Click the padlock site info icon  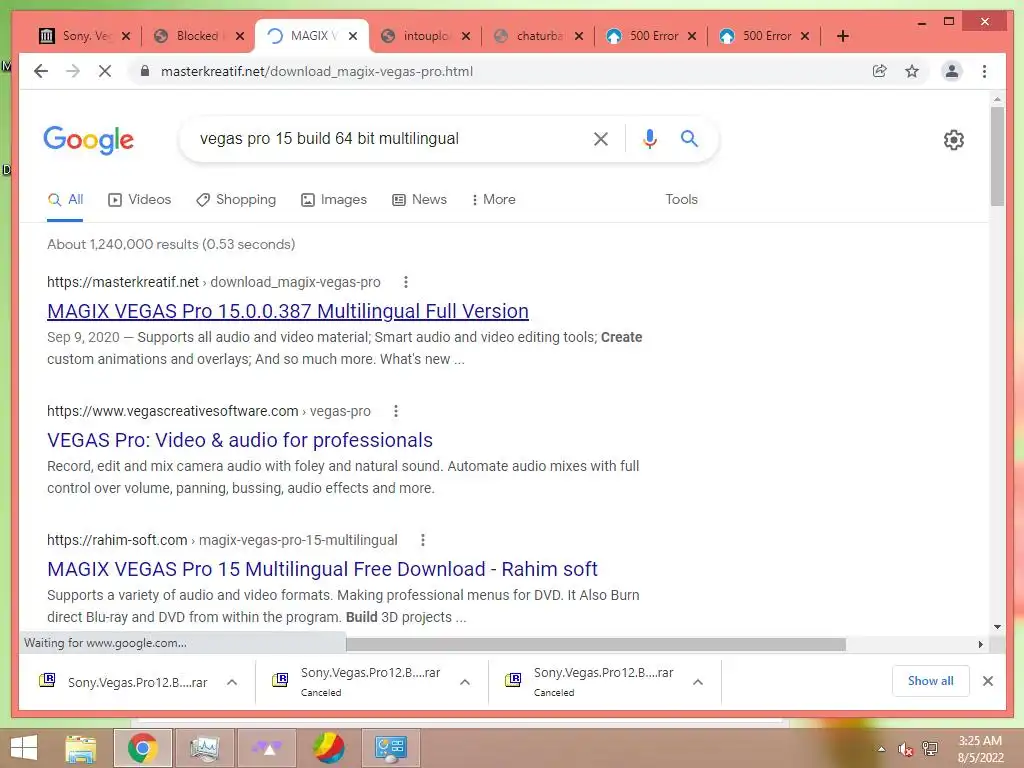(144, 71)
